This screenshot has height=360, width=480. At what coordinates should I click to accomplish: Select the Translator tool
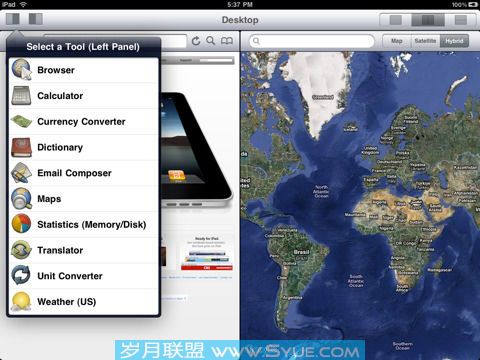(x=83, y=250)
